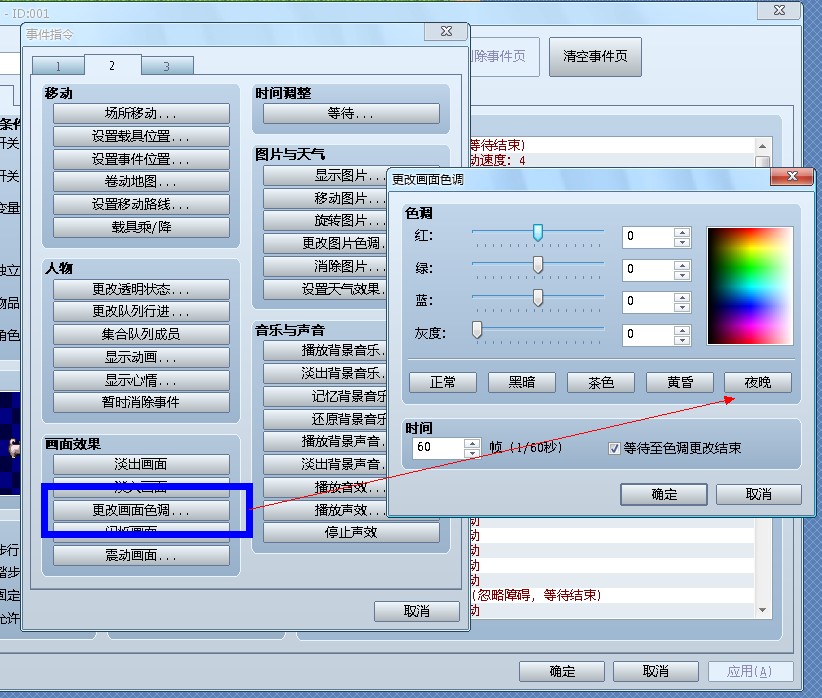Click the 蓝 color slider handle
The image size is (822, 698).
click(538, 297)
